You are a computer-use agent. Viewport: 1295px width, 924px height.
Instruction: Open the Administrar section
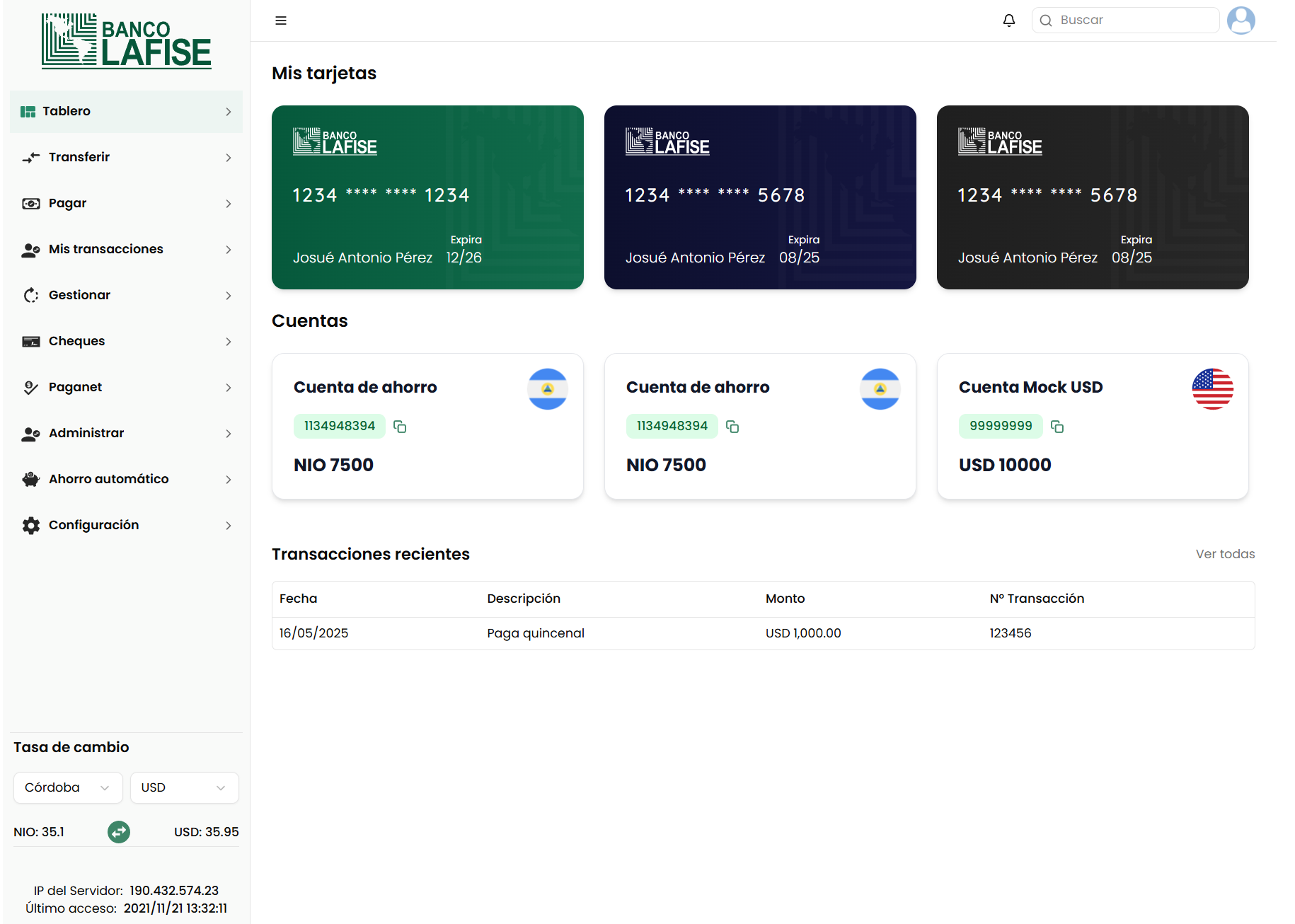[x=86, y=433]
